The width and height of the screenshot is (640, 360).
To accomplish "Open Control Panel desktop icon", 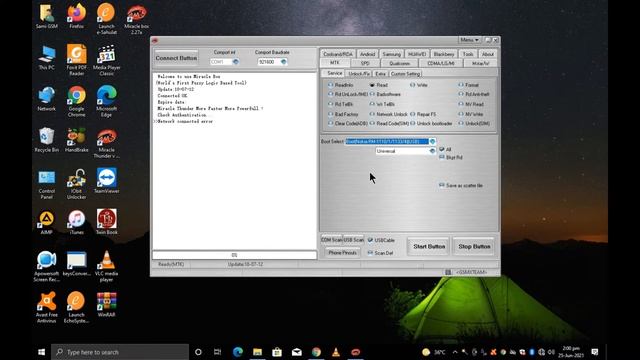I will (x=47, y=184).
